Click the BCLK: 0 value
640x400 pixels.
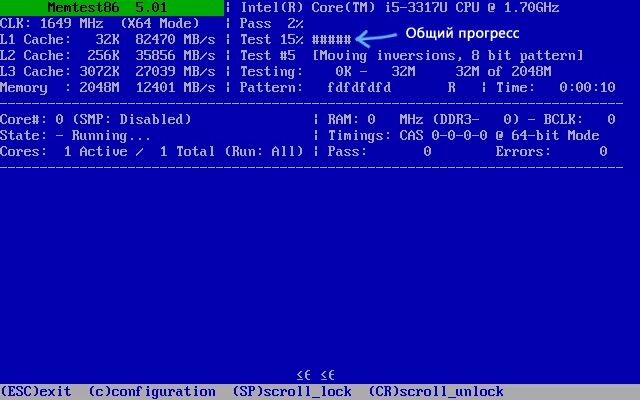(579, 119)
